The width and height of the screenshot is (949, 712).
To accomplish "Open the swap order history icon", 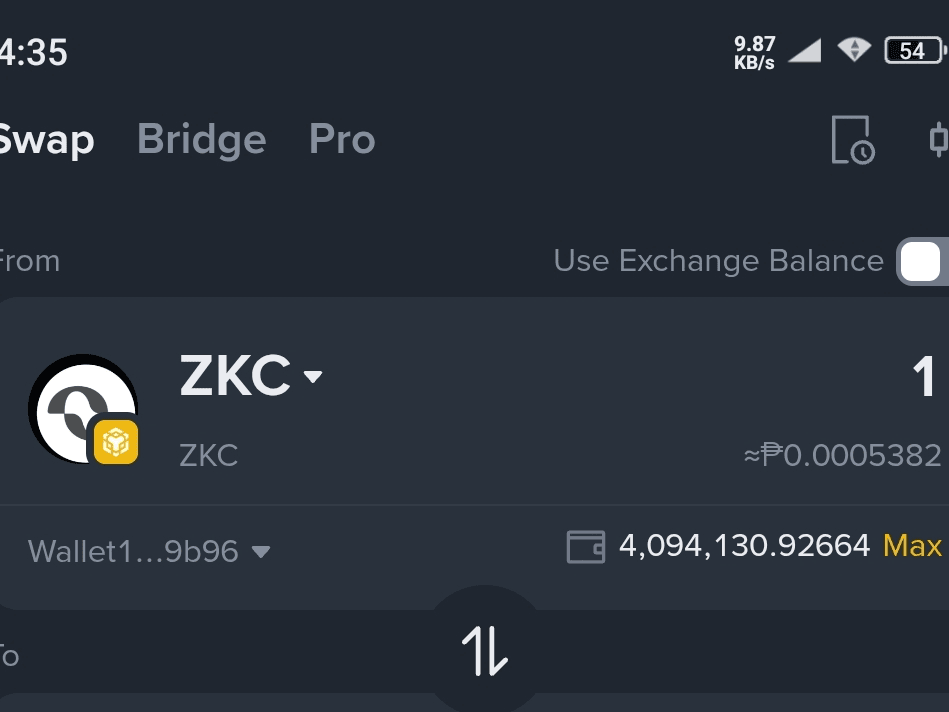I will click(x=853, y=140).
